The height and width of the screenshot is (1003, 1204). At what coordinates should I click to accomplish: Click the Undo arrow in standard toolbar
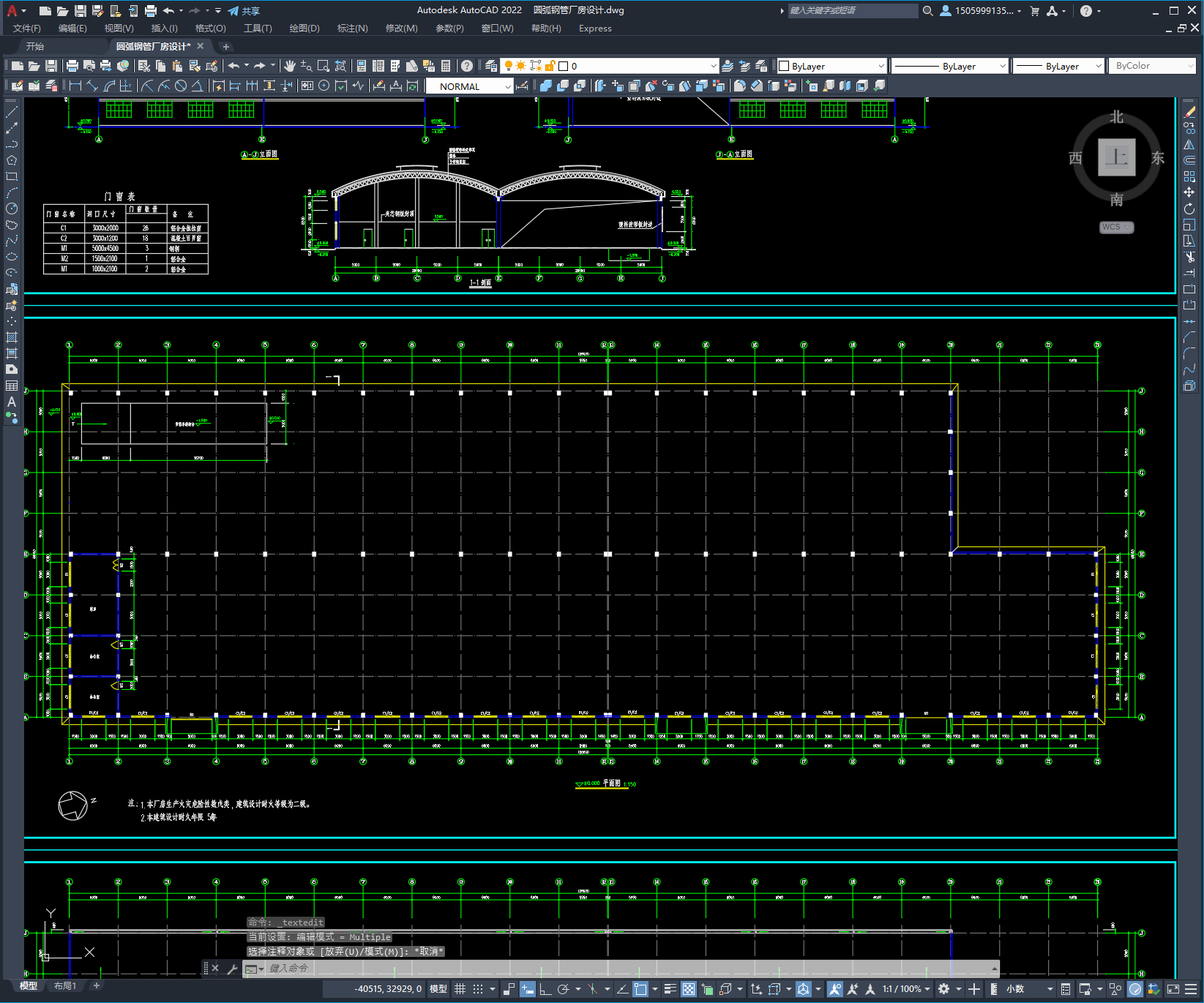(233, 66)
